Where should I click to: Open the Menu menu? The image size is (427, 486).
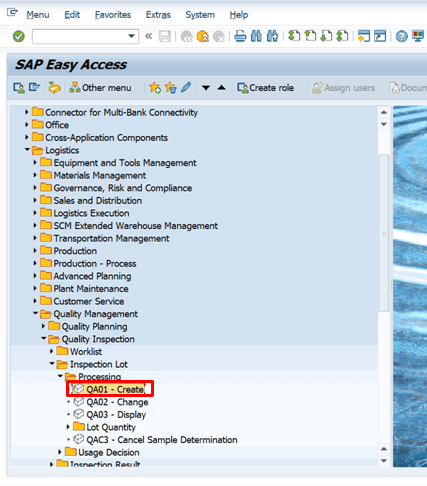[x=38, y=15]
